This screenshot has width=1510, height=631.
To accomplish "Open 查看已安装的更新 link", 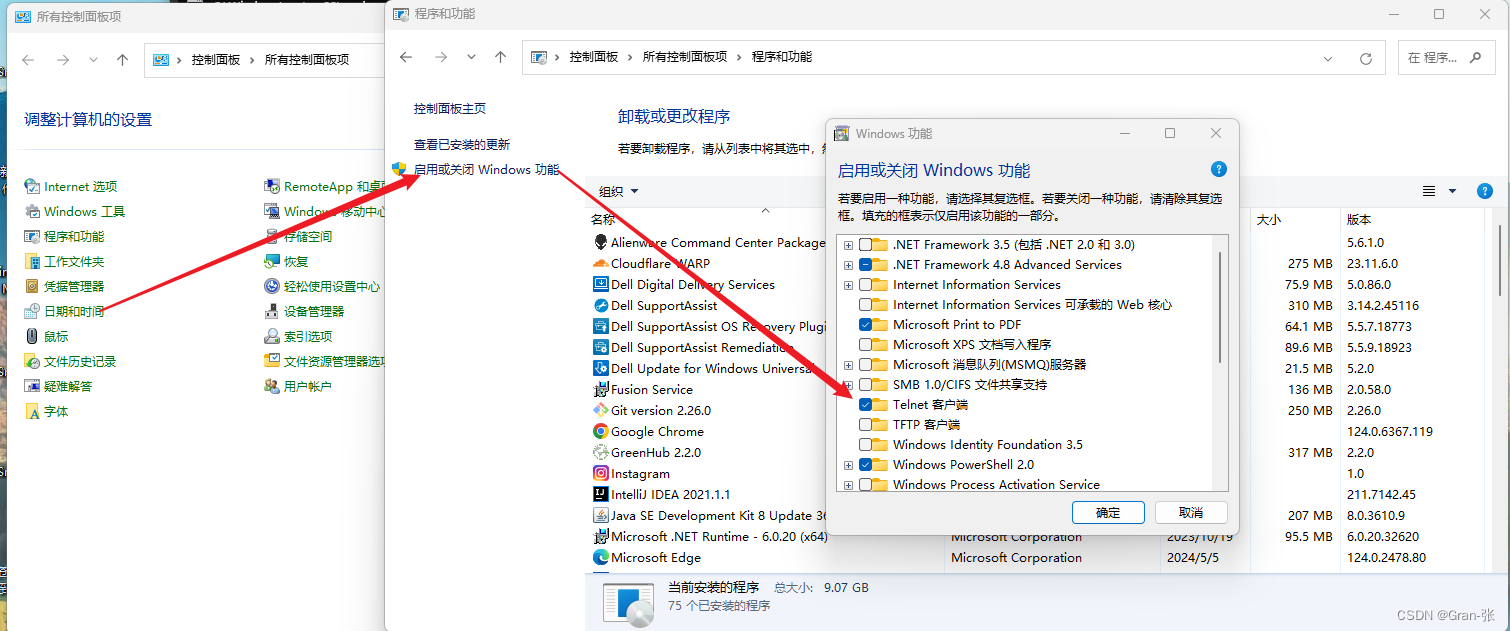I will coord(462,144).
